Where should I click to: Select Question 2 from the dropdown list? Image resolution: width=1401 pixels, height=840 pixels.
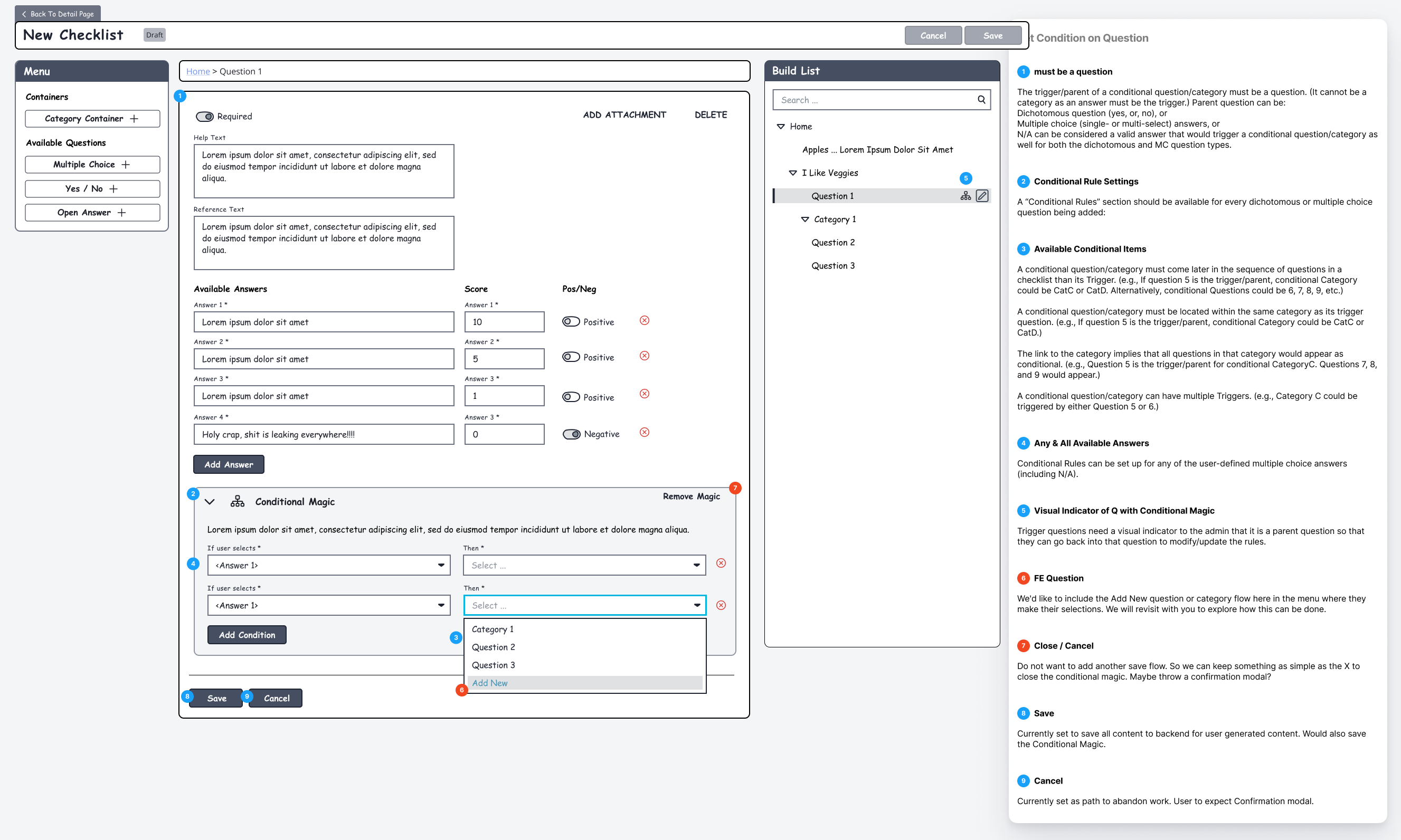coord(584,647)
